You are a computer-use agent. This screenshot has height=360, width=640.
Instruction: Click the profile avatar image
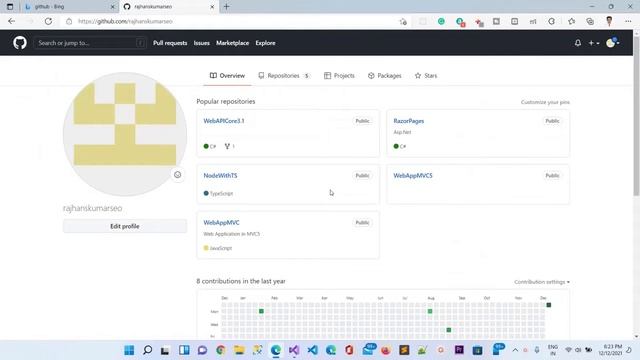tap(125, 134)
